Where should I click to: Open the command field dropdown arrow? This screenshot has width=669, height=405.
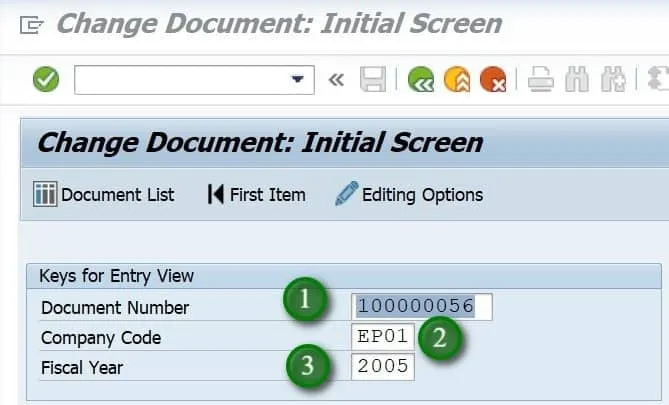point(297,79)
